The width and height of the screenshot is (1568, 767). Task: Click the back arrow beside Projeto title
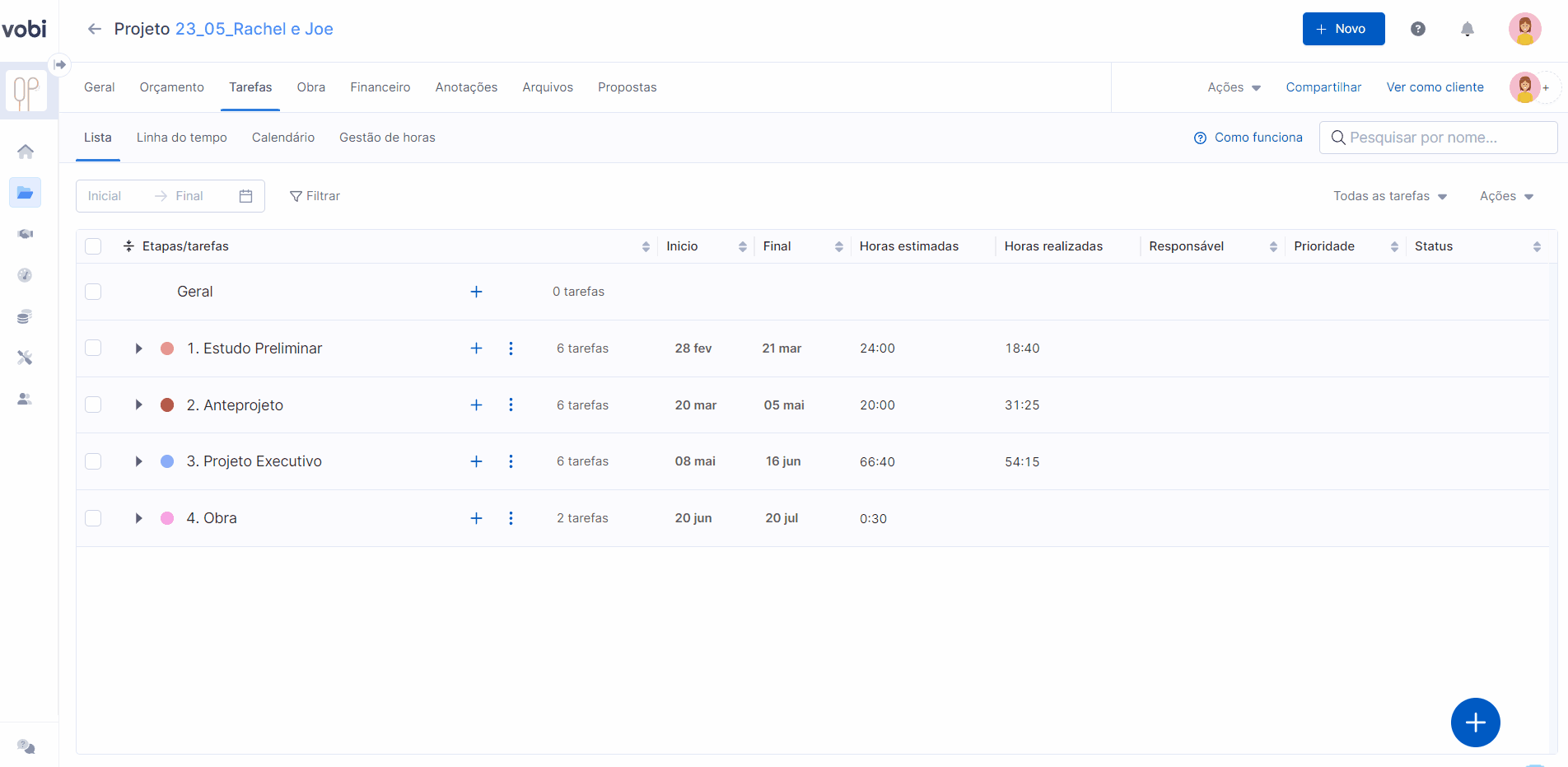pos(95,30)
